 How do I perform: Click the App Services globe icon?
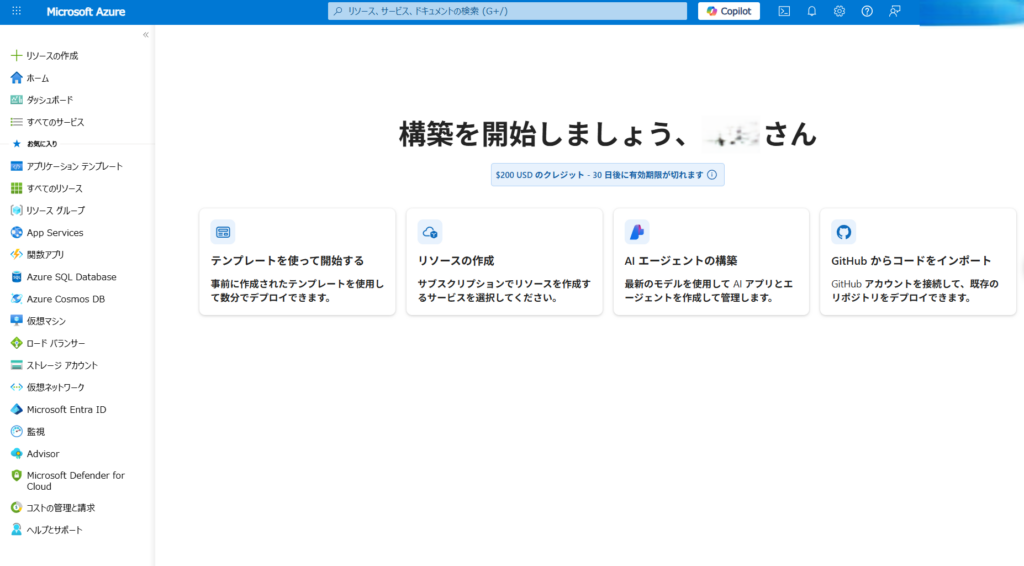click(x=16, y=232)
